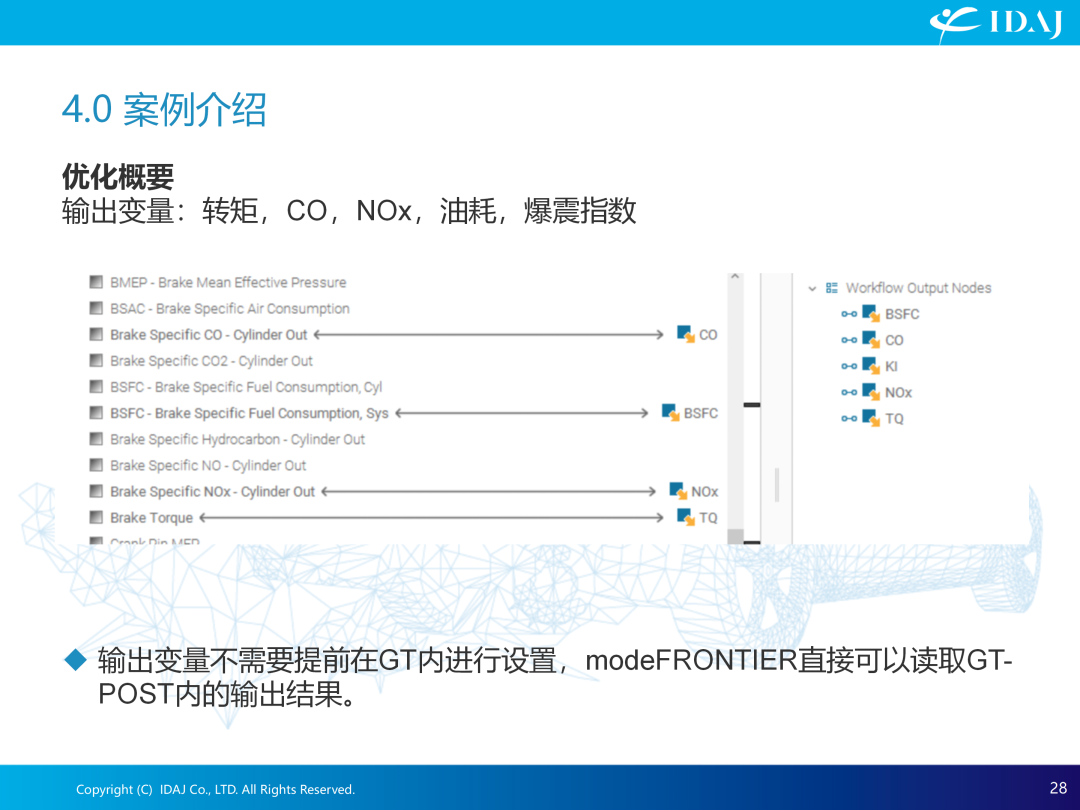This screenshot has height=810, width=1080.
Task: Click the bold heading '优化概要'
Action: click(x=118, y=176)
